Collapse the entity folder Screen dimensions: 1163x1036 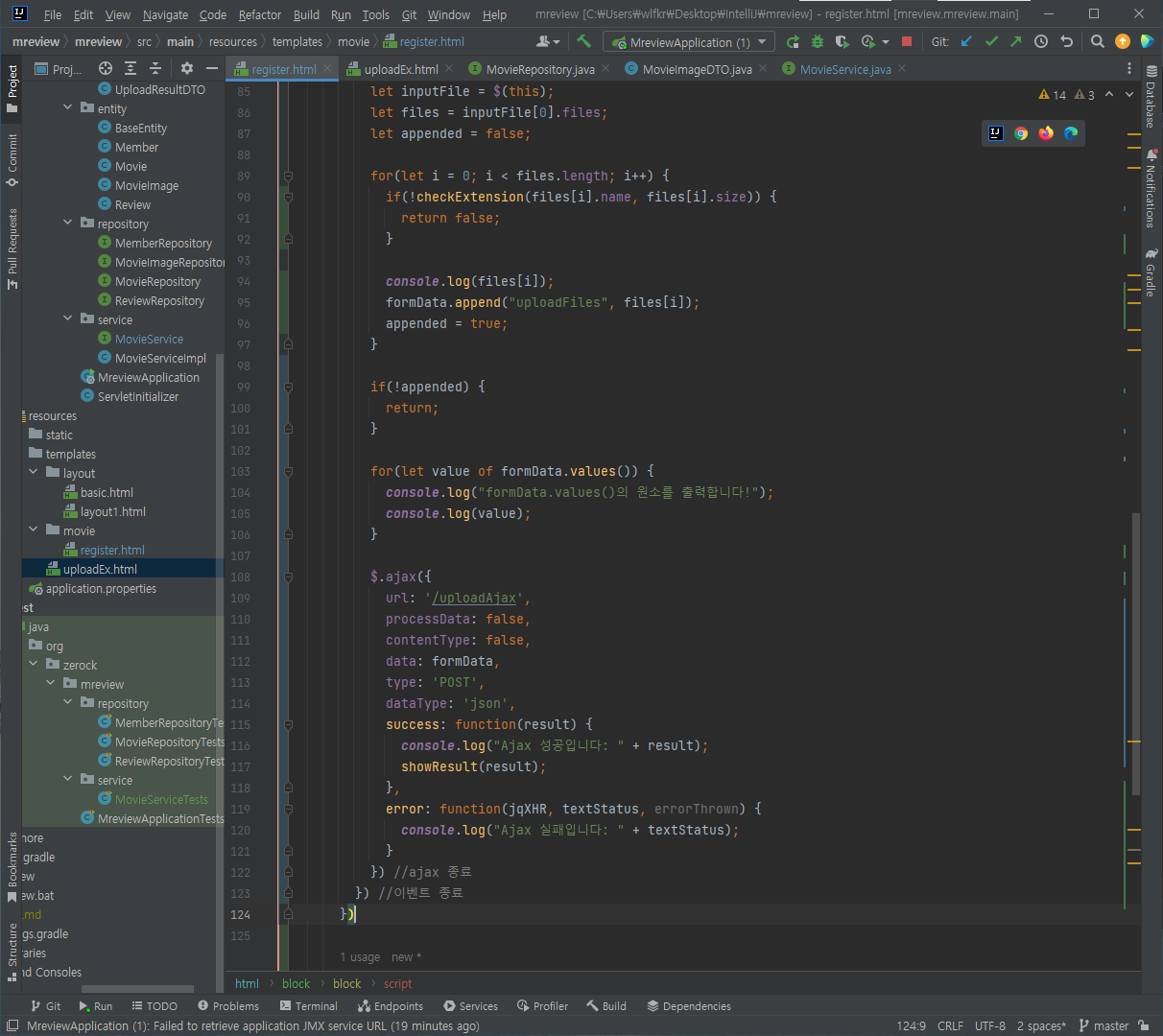coord(67,107)
